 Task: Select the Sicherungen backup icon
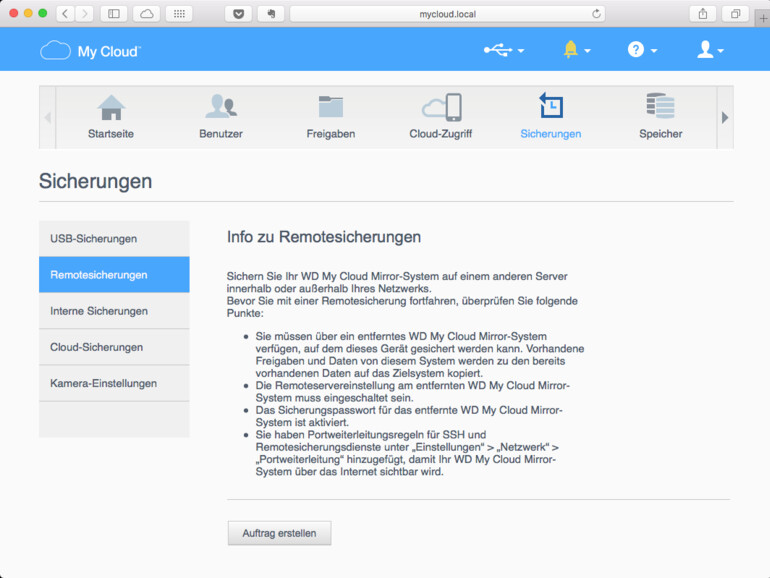[x=551, y=106]
